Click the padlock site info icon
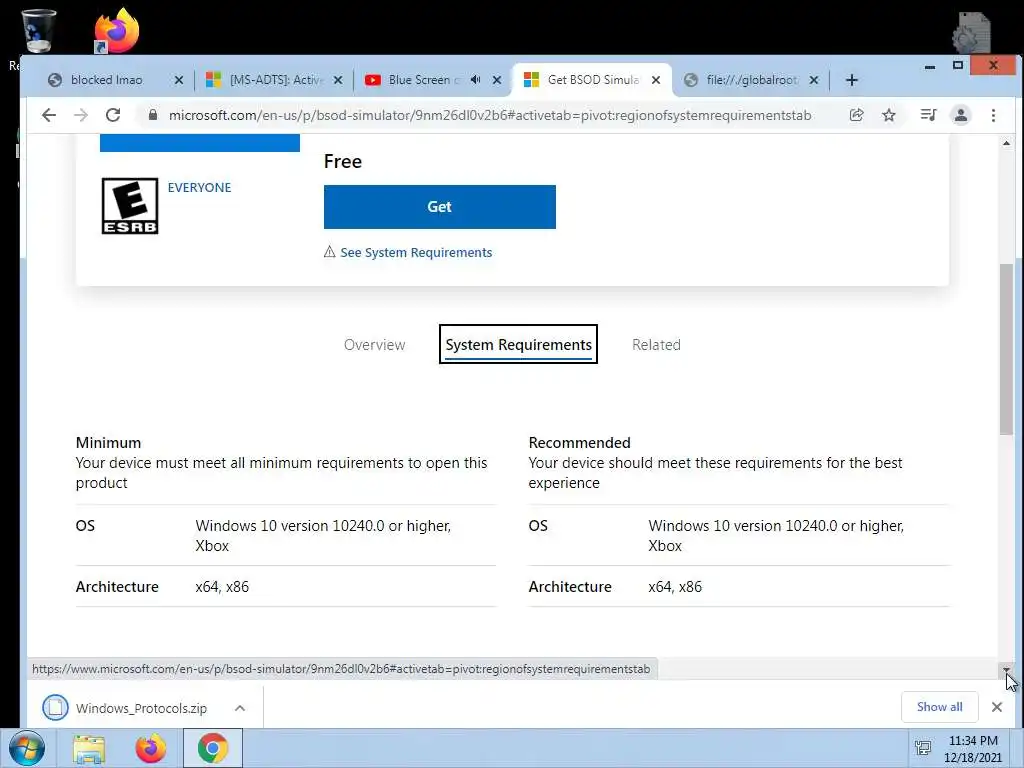The height and width of the screenshot is (768, 1024). point(153,115)
